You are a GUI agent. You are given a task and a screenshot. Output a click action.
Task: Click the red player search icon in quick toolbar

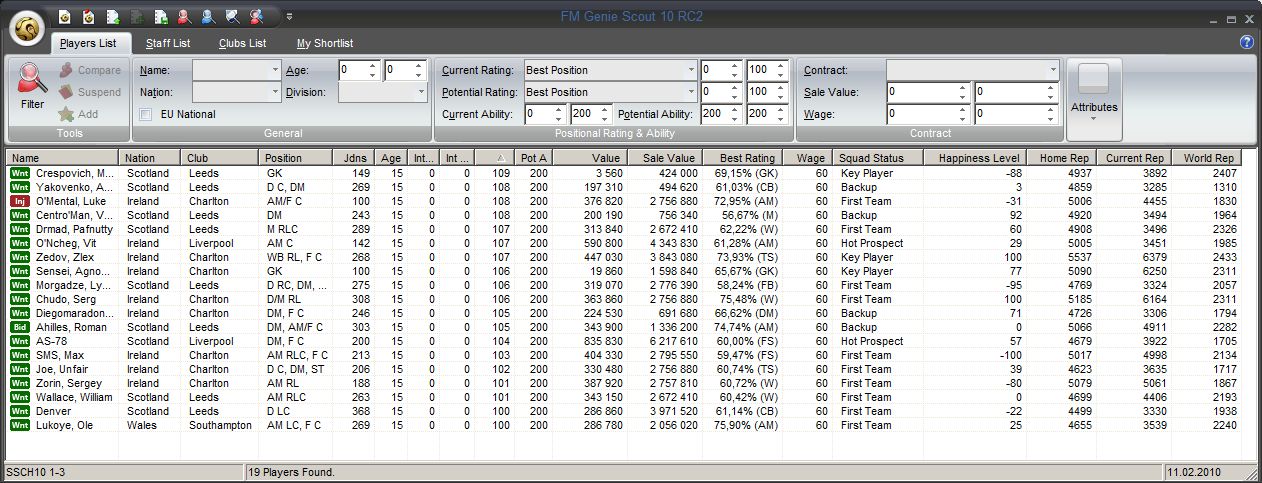(184, 16)
